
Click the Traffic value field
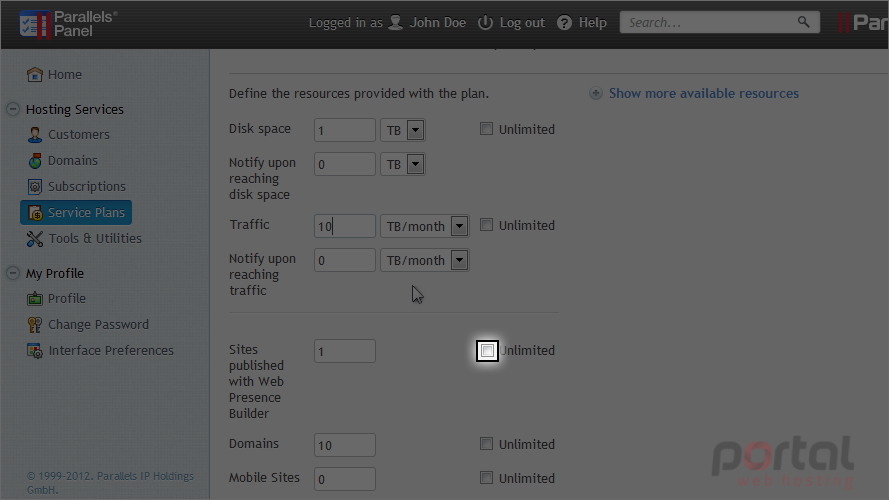click(x=345, y=226)
